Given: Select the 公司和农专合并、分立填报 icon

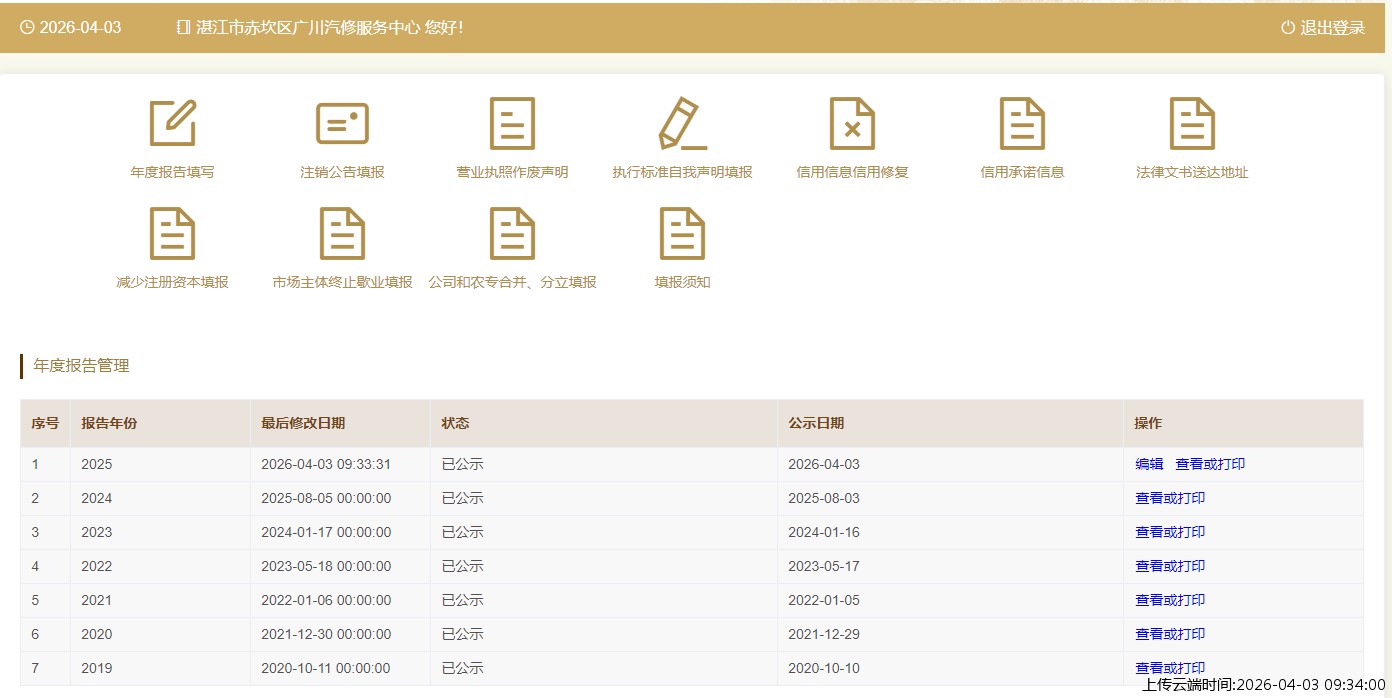Looking at the screenshot, I should 512,234.
